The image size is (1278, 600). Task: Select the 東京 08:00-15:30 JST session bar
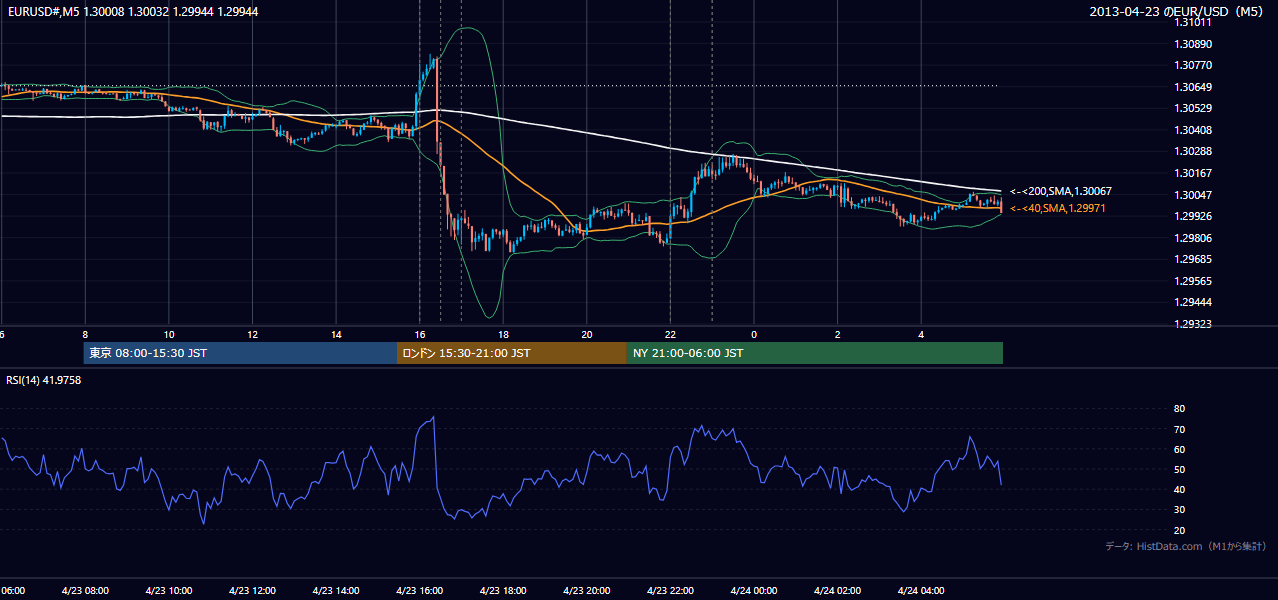coord(240,353)
